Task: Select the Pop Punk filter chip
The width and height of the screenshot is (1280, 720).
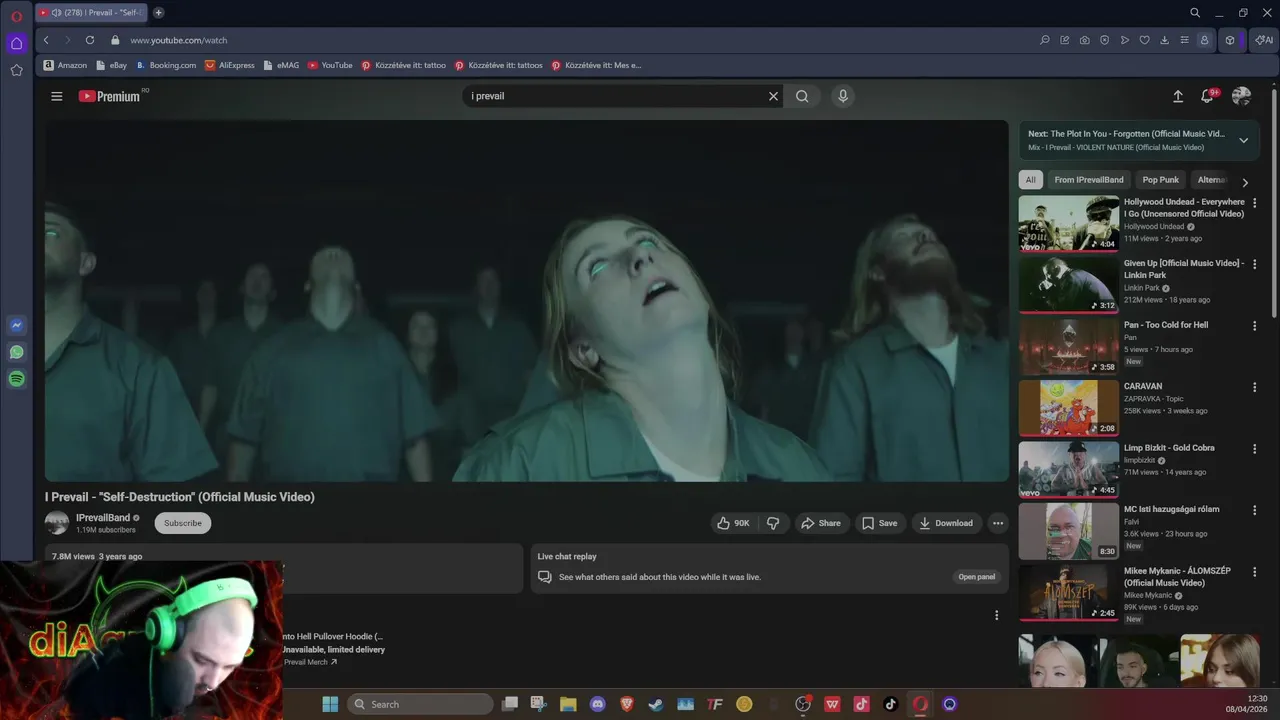Action: click(x=1161, y=180)
